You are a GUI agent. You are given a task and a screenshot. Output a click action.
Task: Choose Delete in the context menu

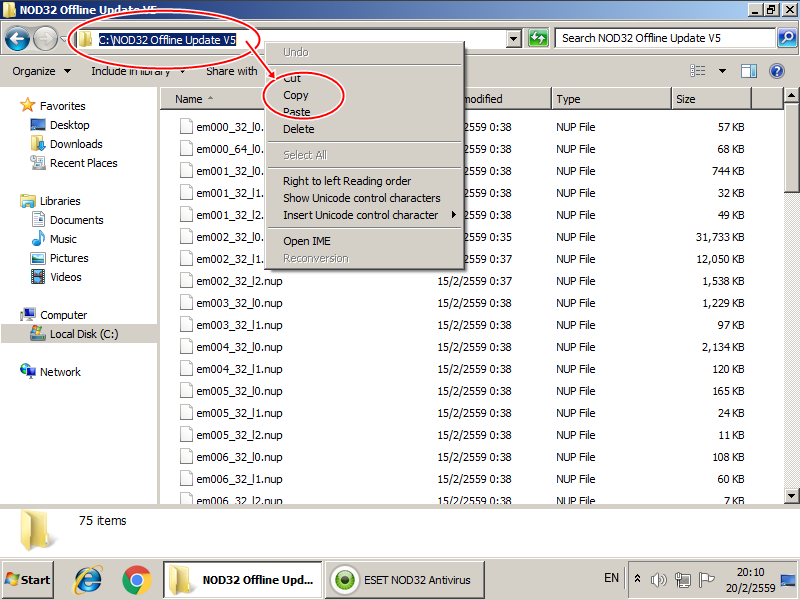(x=364, y=129)
